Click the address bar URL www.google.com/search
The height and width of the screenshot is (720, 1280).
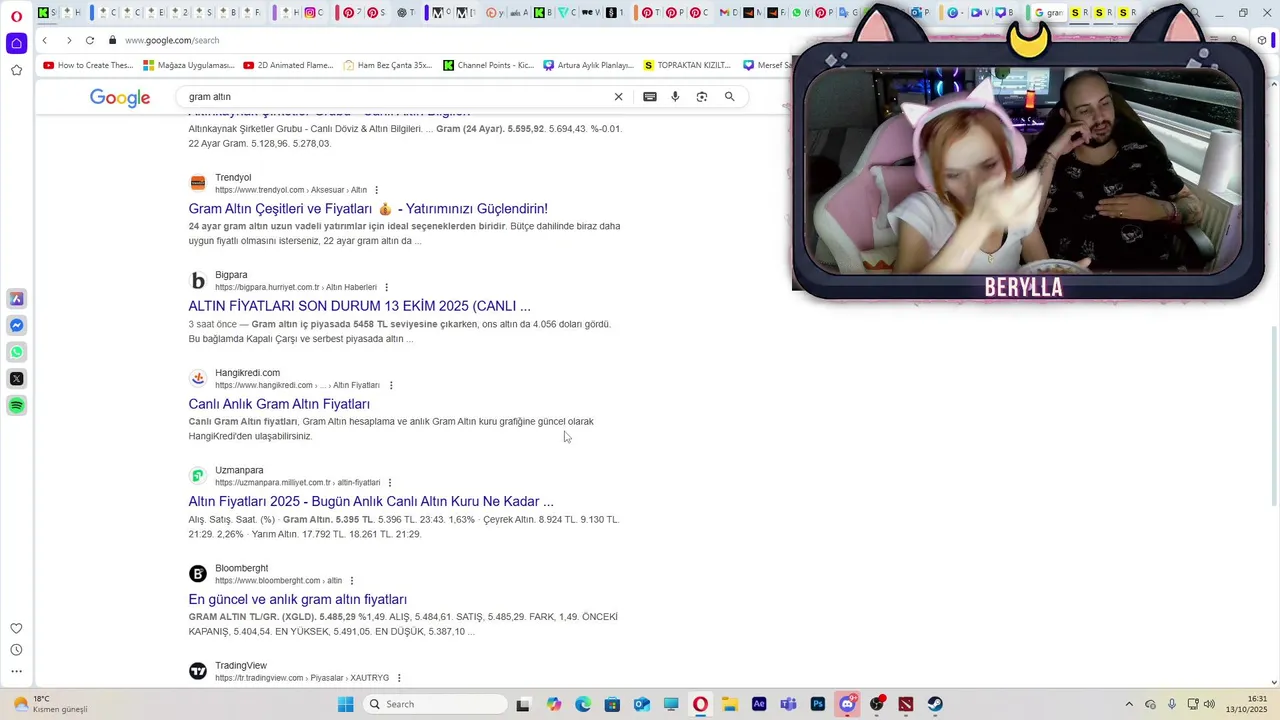click(x=172, y=40)
